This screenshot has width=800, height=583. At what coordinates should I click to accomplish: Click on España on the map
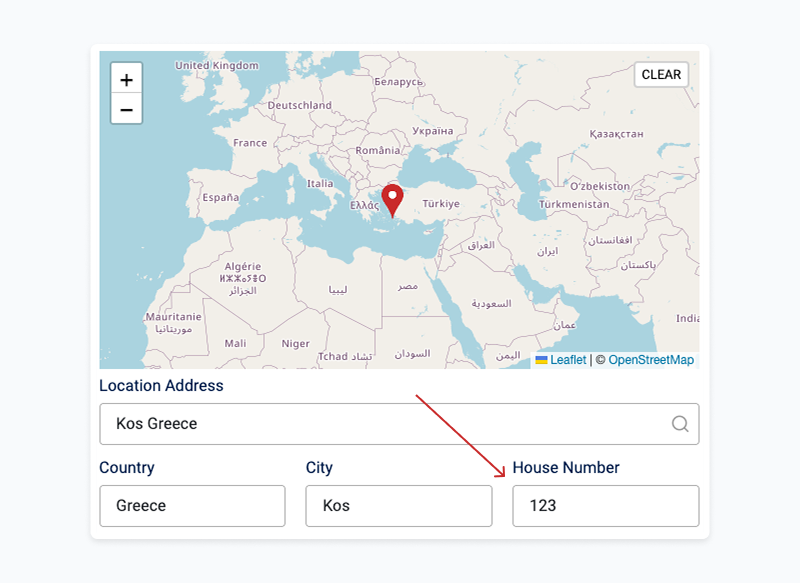(x=222, y=197)
